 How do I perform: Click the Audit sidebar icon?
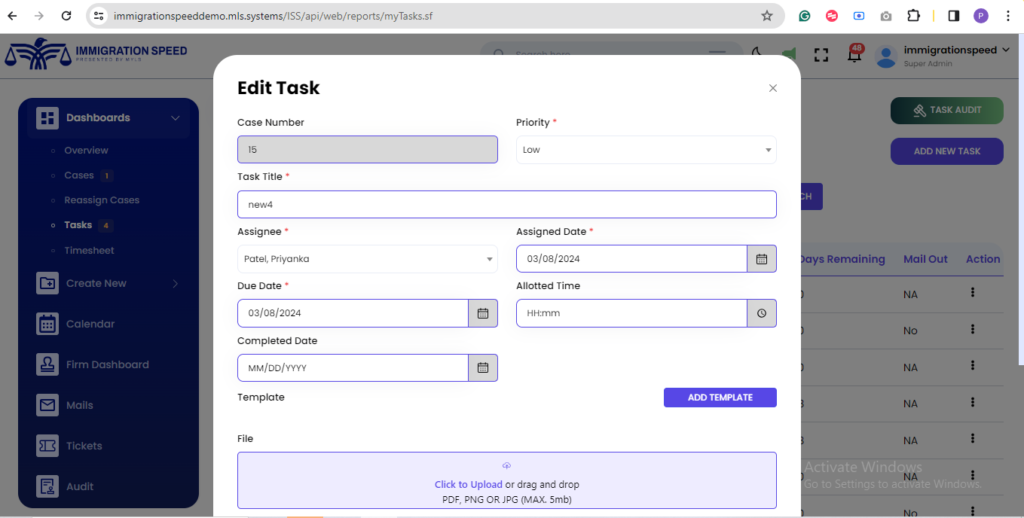48,486
